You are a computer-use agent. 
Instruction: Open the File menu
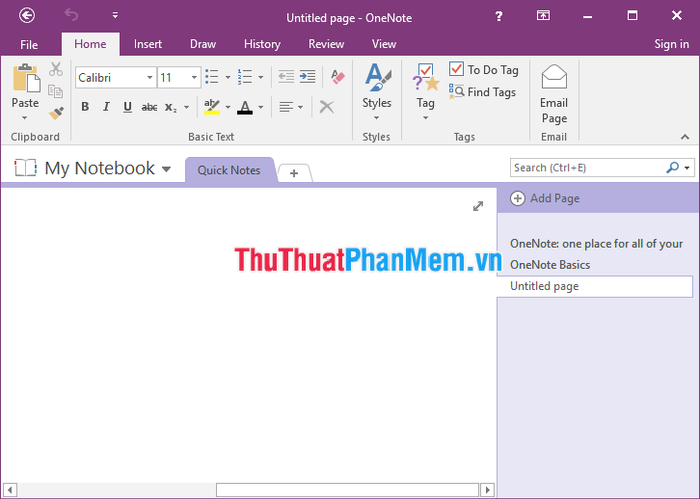(29, 45)
